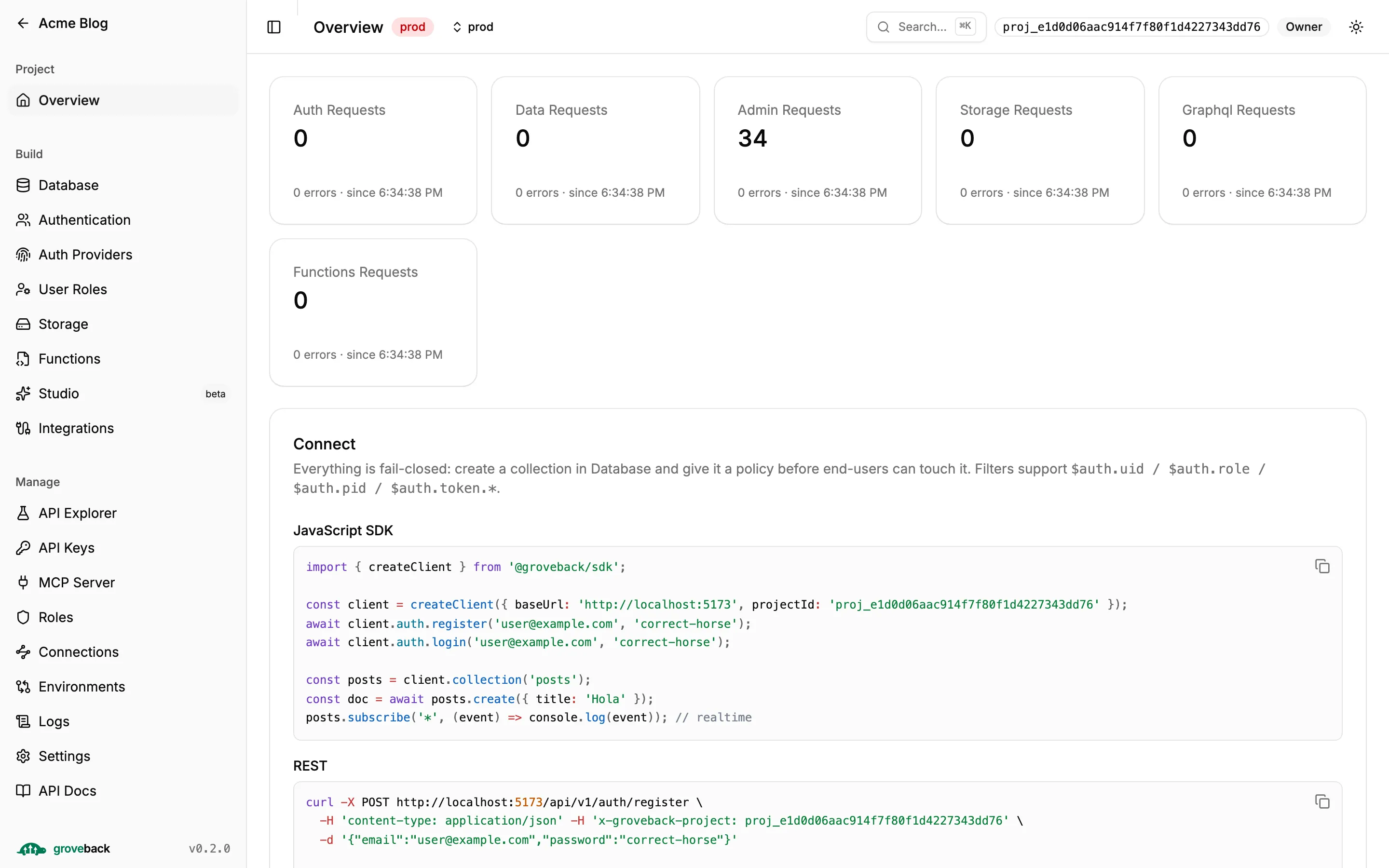
Task: Click the Graphql Requests card title
Action: coord(1238,110)
